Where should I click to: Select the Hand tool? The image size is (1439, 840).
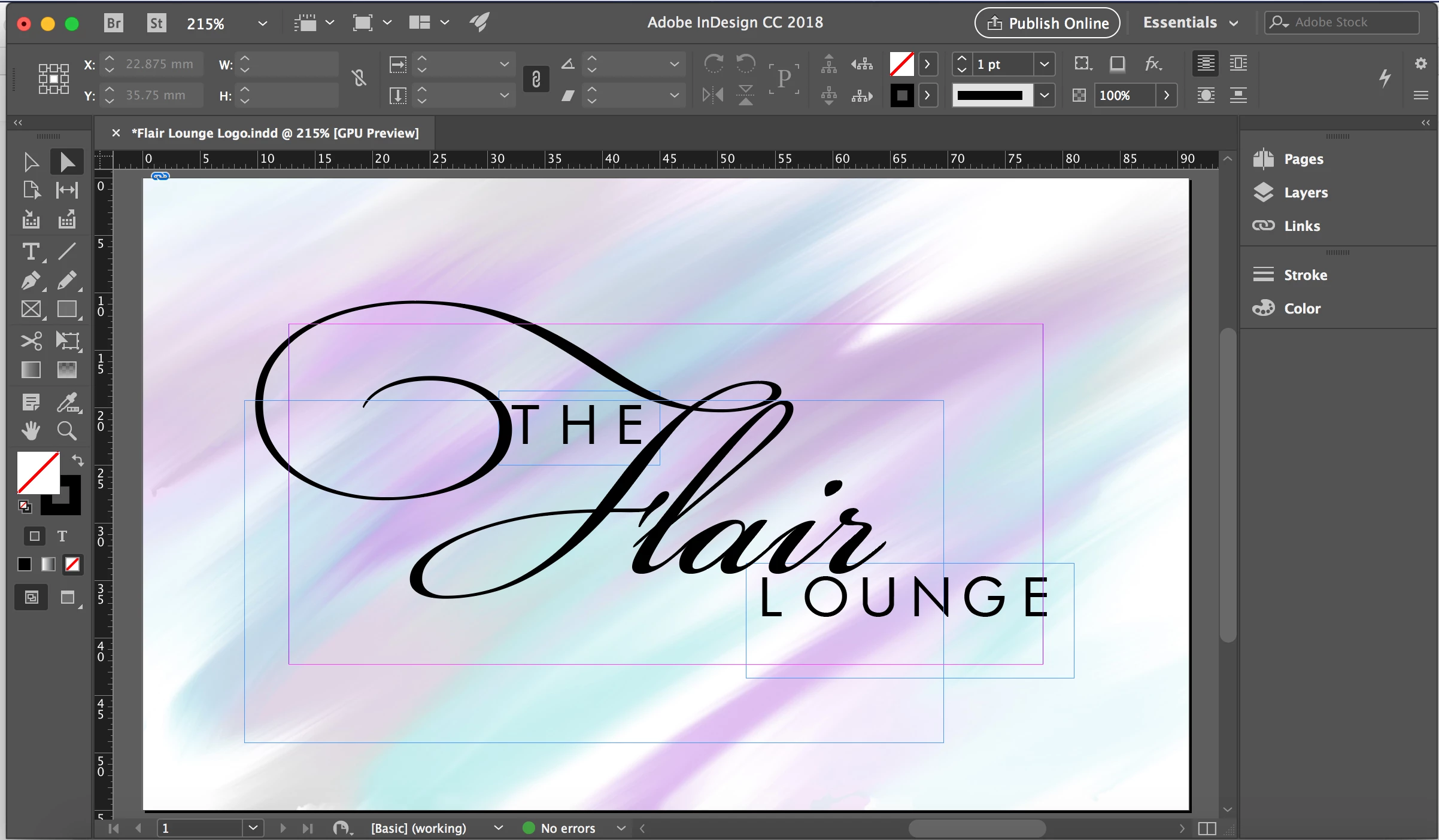click(31, 430)
